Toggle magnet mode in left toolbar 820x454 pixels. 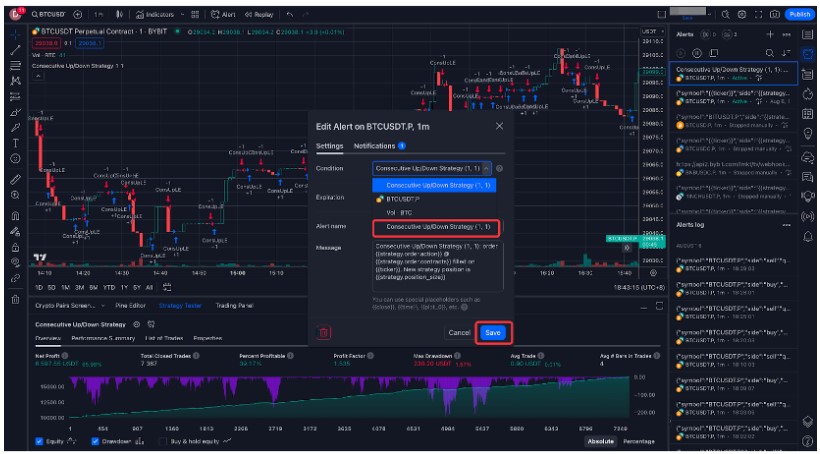coord(15,215)
